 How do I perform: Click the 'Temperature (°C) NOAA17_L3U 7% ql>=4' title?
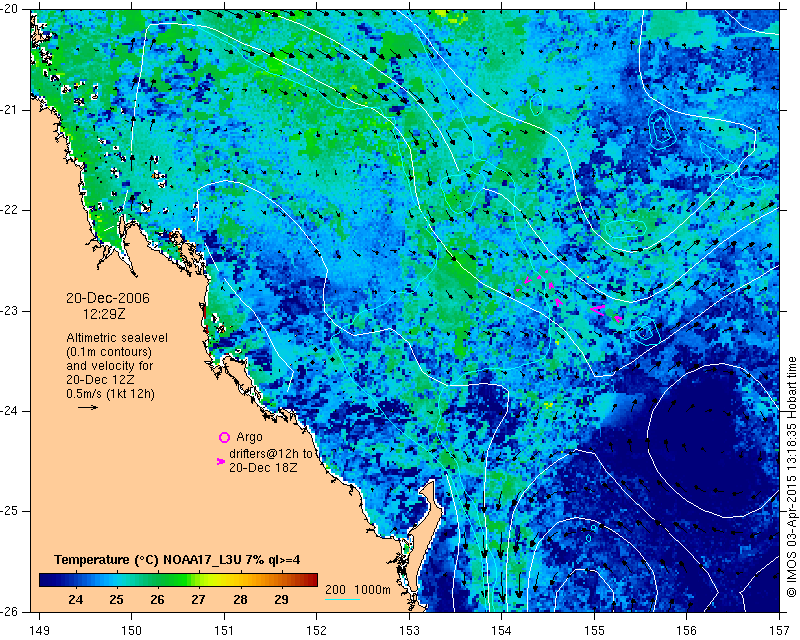pos(177,560)
